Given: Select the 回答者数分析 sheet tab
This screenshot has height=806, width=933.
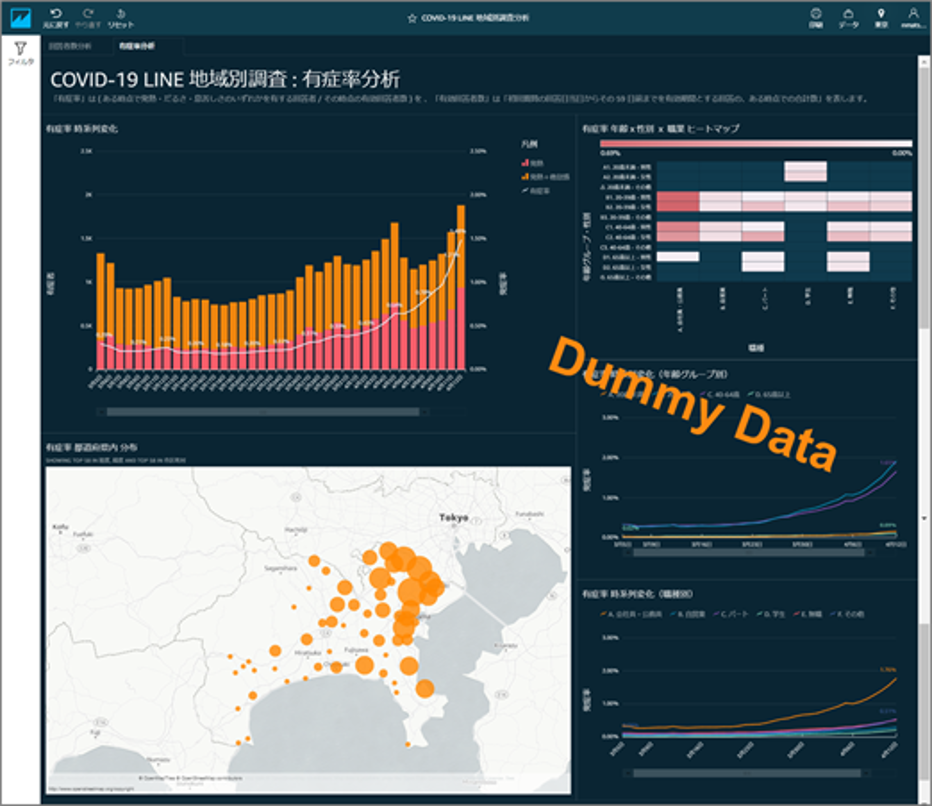Looking at the screenshot, I should pos(70,46).
